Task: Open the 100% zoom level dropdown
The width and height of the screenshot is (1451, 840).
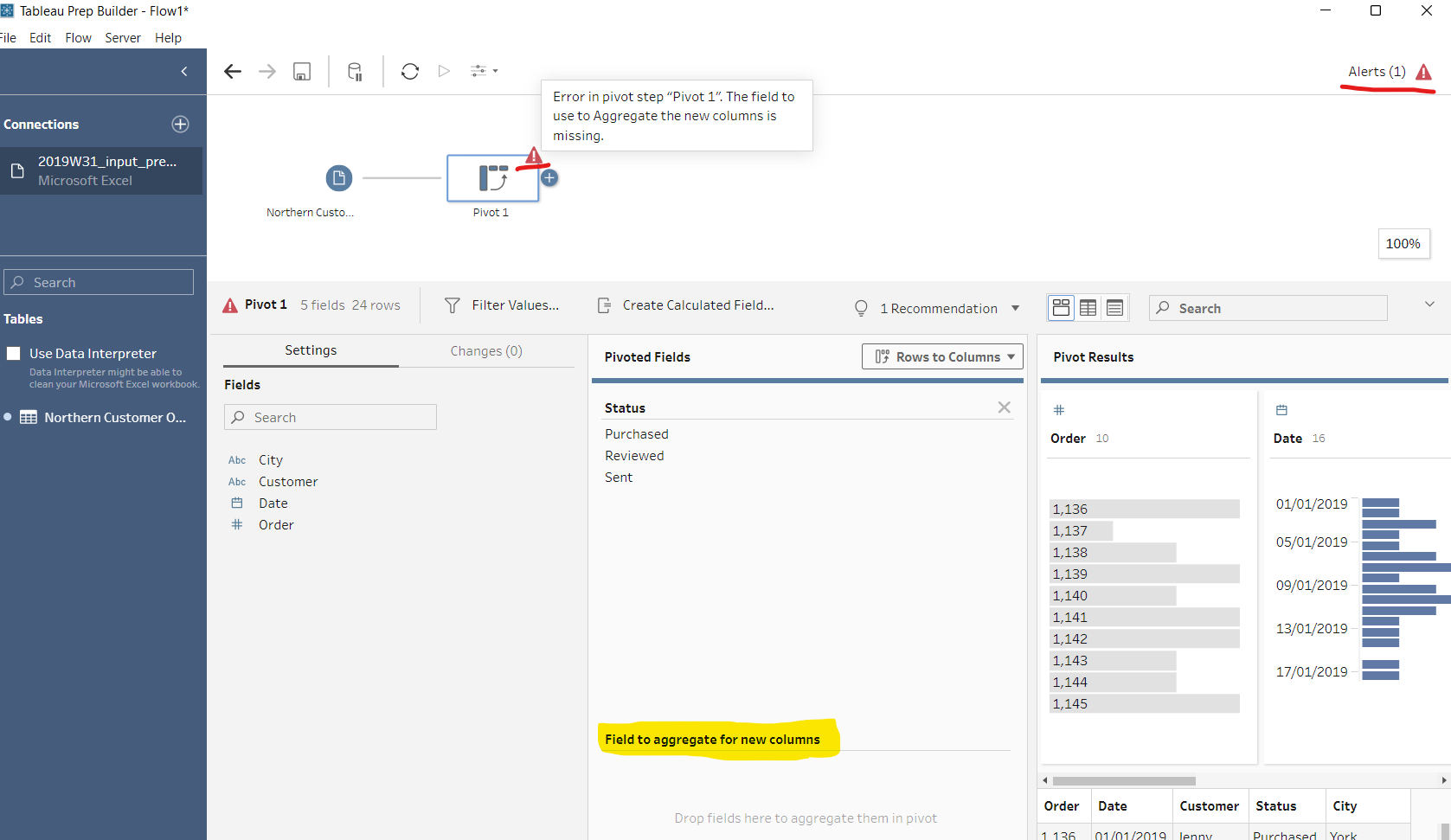Action: pos(1403,244)
